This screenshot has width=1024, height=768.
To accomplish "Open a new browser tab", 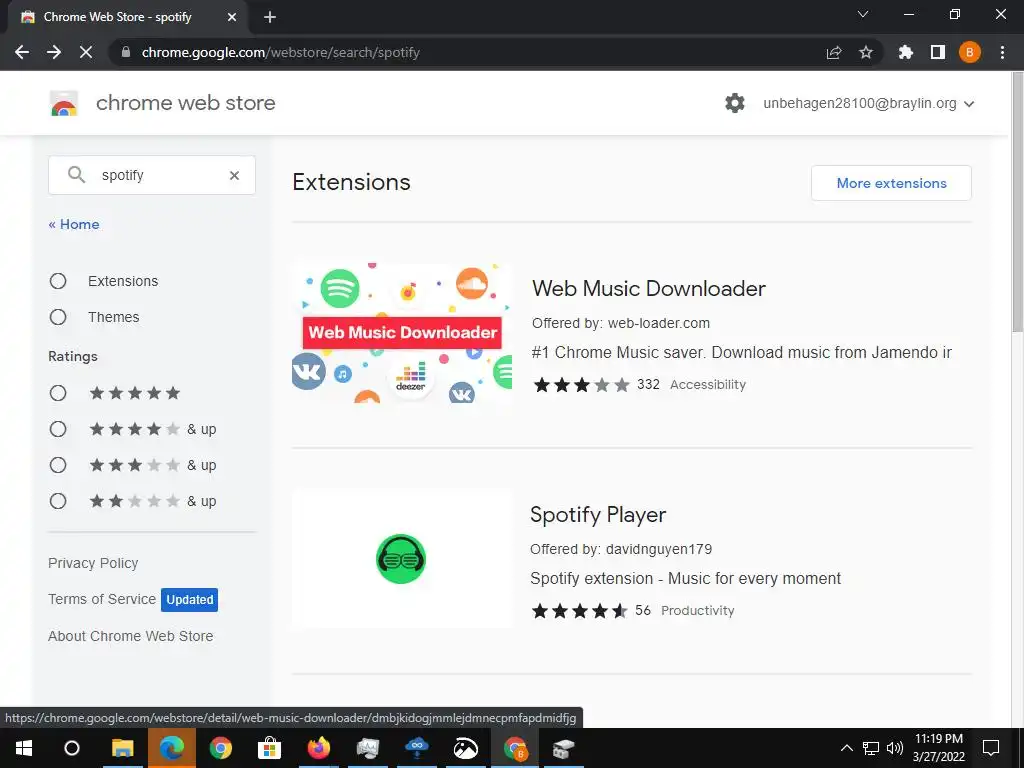I will (x=270, y=18).
